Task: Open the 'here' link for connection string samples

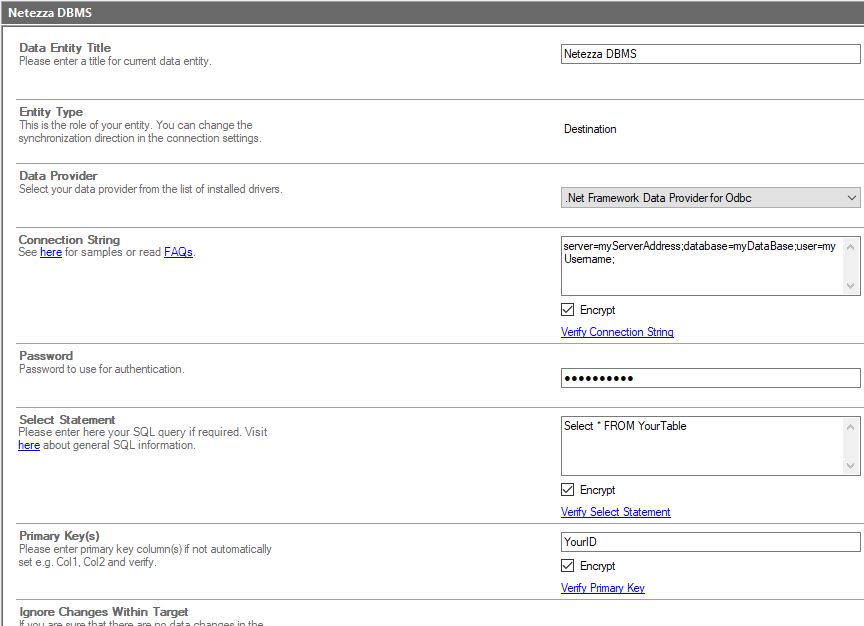Action: coord(51,252)
